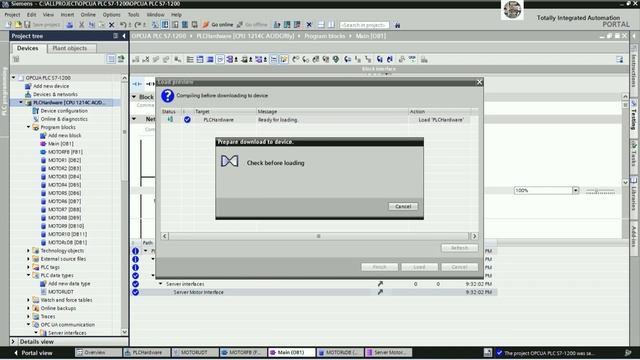
Task: Select MOTORUDT data type in tree
Action: pos(61,292)
